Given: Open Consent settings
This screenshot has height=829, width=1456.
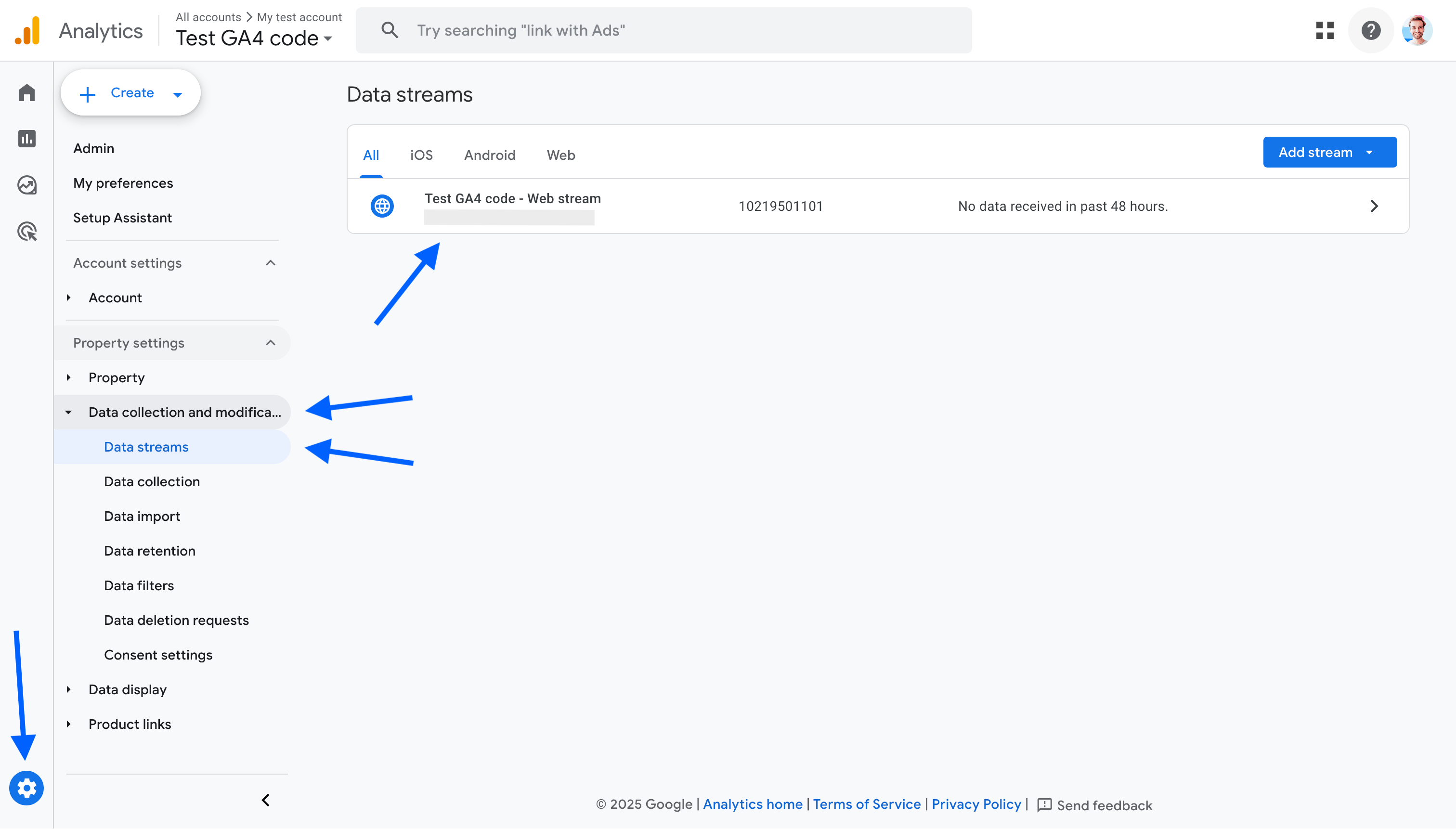Looking at the screenshot, I should click(158, 655).
